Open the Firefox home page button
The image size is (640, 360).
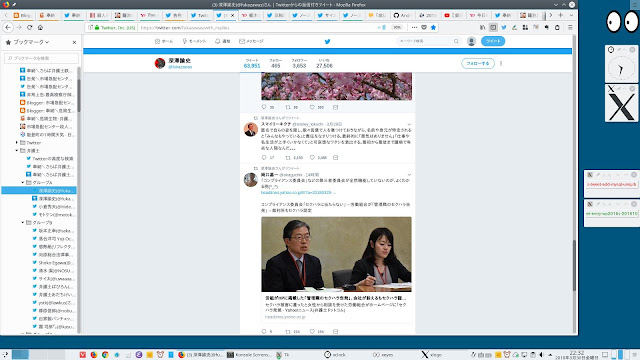pyautogui.click(x=40, y=27)
